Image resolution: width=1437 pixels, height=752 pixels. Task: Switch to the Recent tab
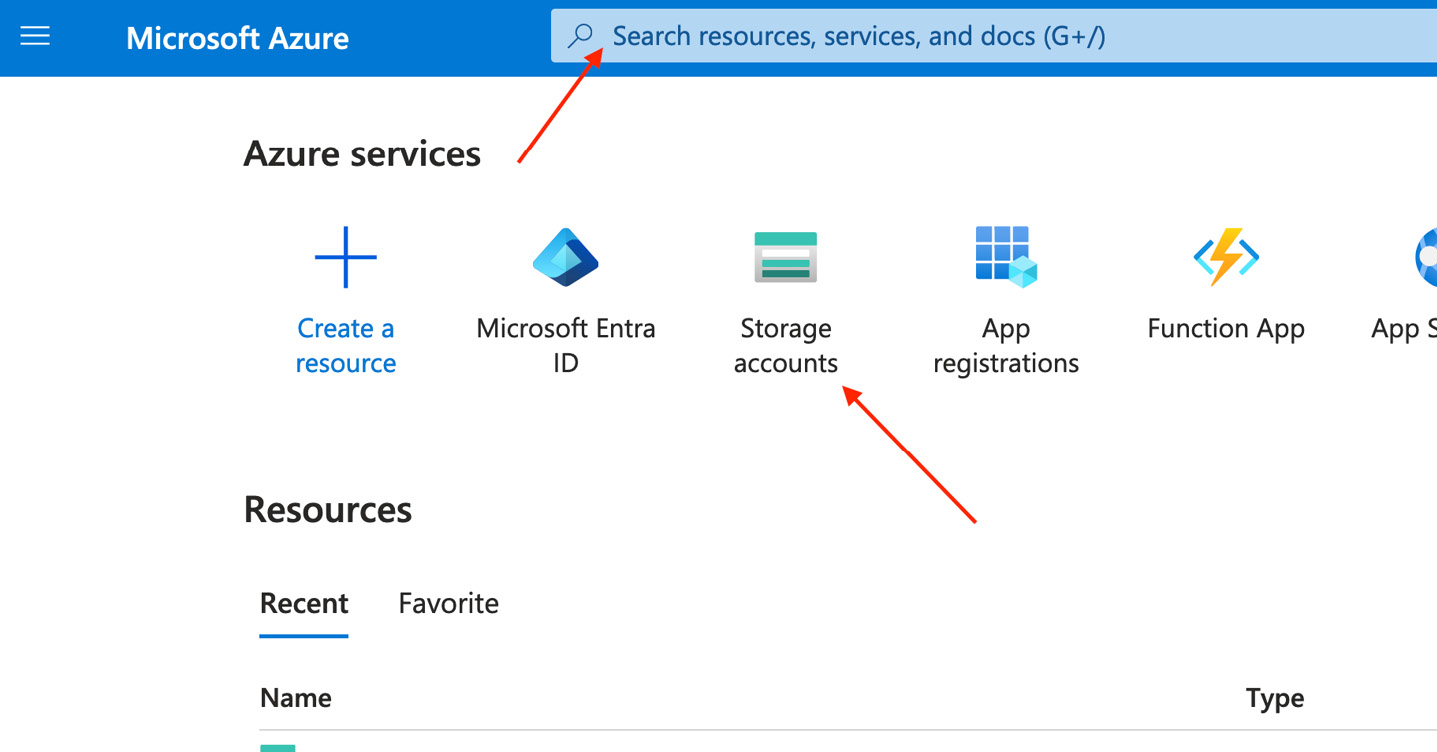[x=304, y=604]
